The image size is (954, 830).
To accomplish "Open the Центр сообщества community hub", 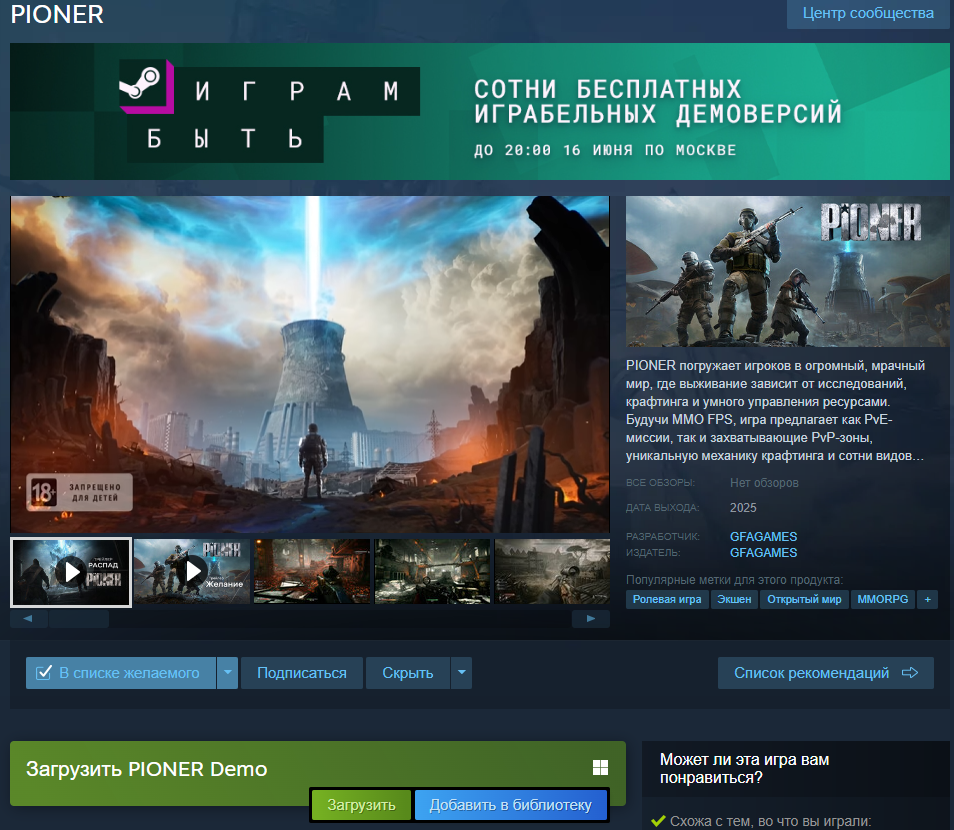I will [868, 13].
